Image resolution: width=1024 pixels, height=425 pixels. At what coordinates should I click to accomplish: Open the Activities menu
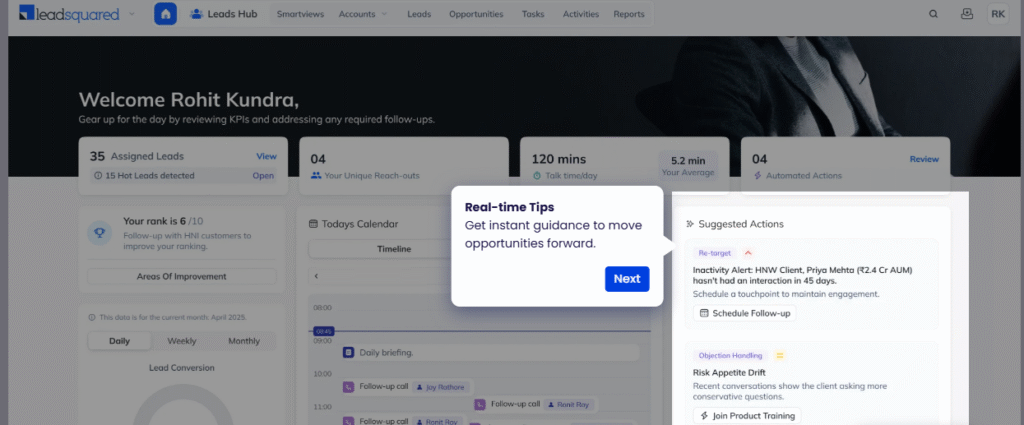[x=581, y=14]
